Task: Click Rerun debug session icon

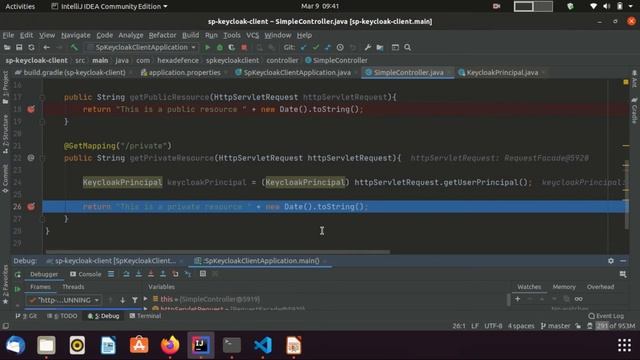Action: [x=18, y=274]
